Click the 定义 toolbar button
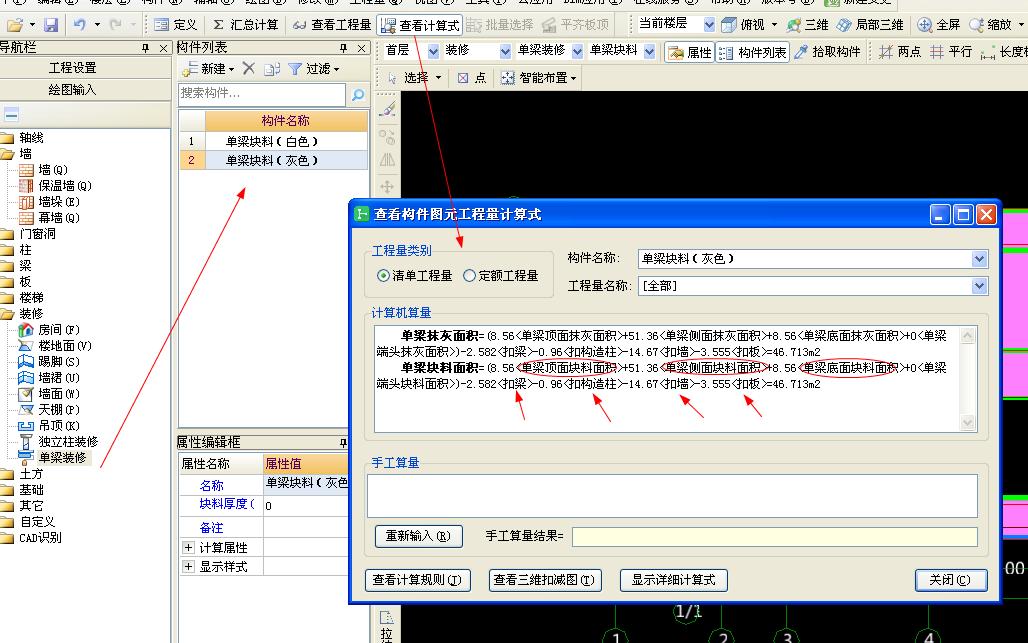The height and width of the screenshot is (643, 1028). point(175,25)
